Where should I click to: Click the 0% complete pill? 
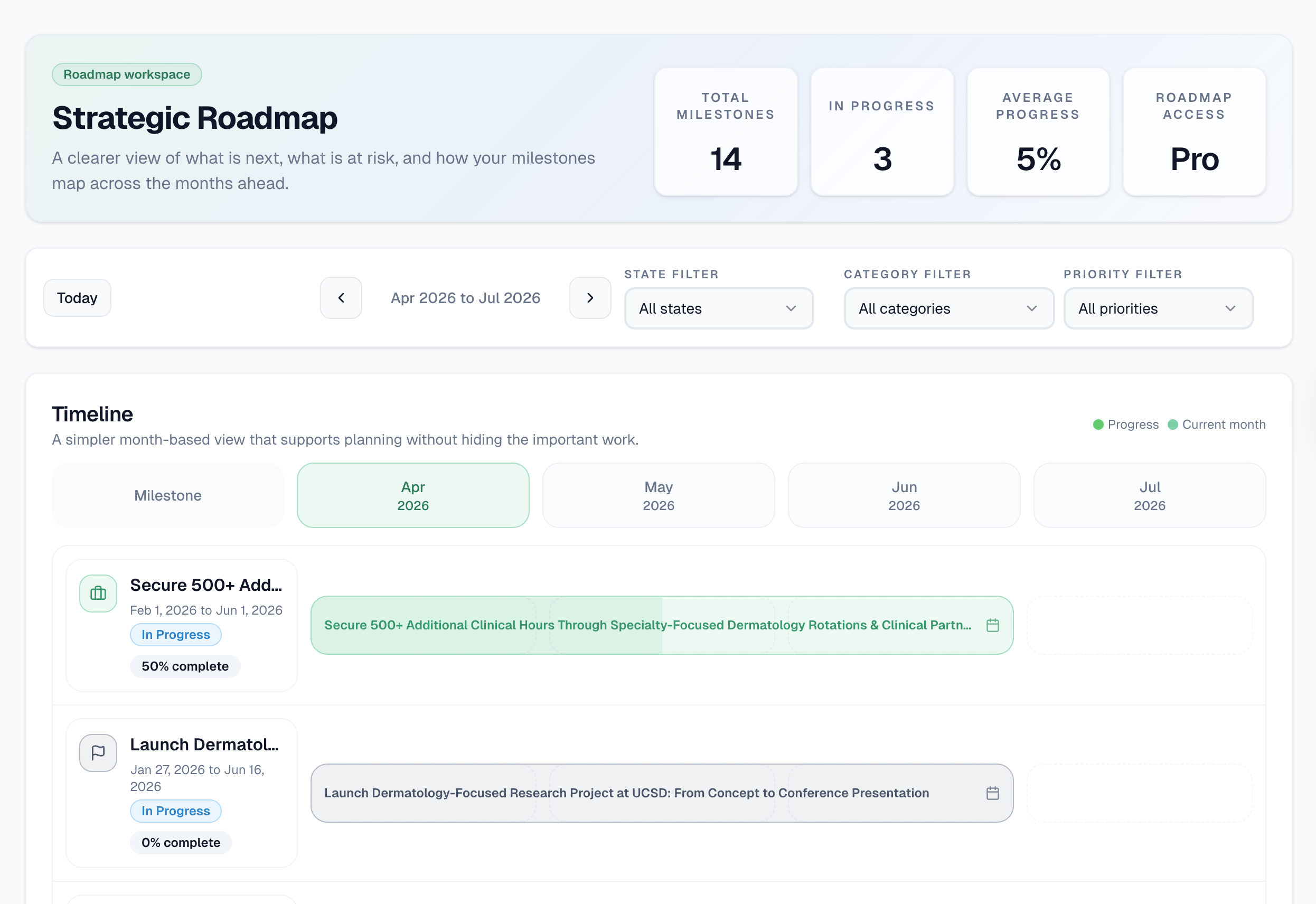181,843
